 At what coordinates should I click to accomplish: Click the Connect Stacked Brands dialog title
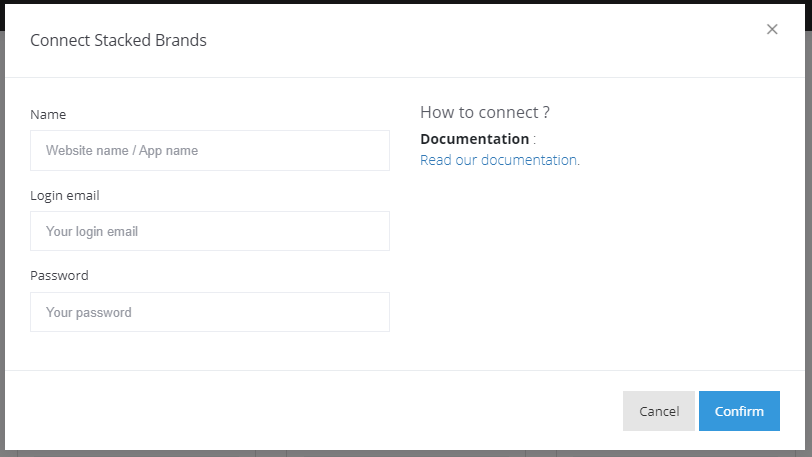pyautogui.click(x=118, y=41)
